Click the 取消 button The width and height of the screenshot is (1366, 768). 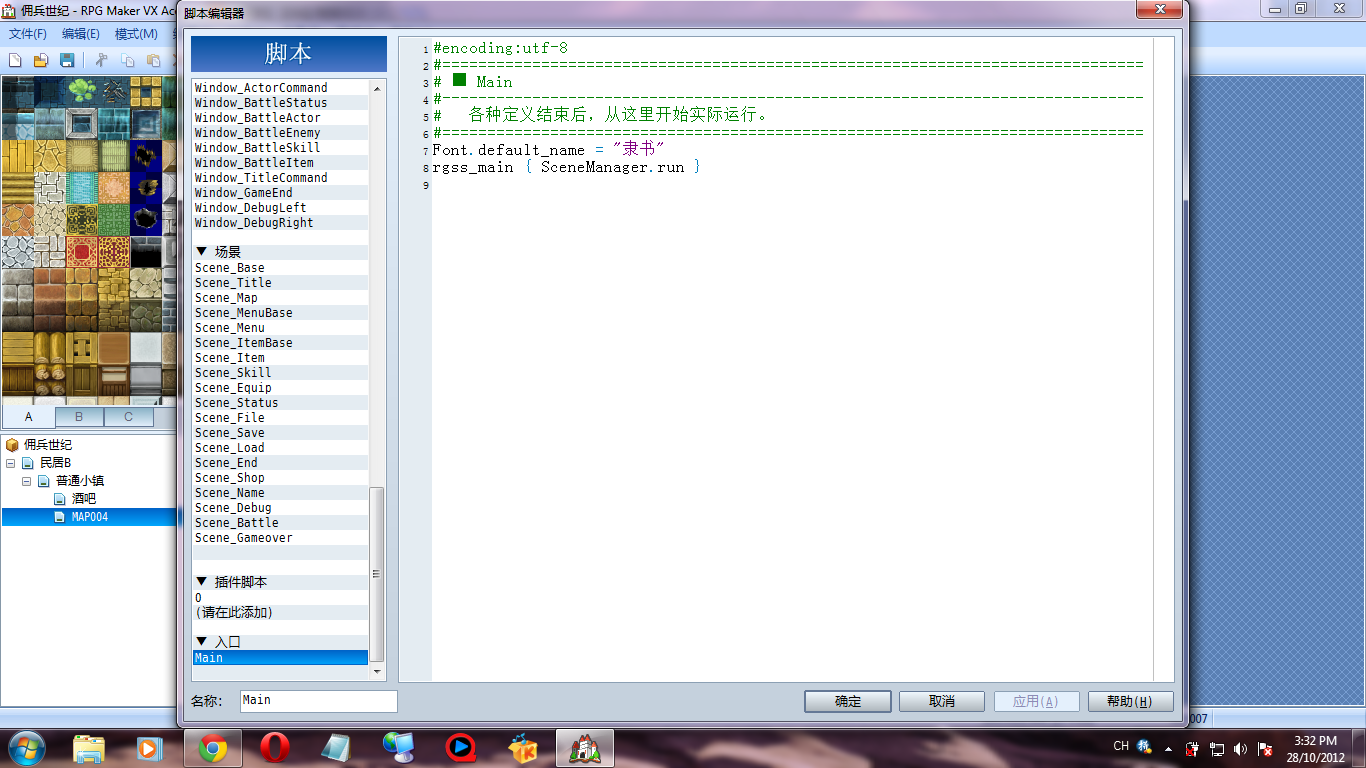[942, 701]
